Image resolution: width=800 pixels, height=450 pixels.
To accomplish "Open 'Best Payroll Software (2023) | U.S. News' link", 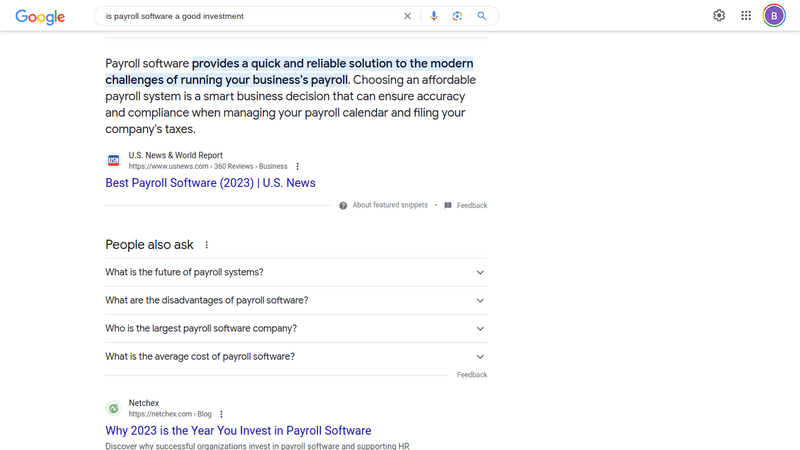I will [210, 183].
